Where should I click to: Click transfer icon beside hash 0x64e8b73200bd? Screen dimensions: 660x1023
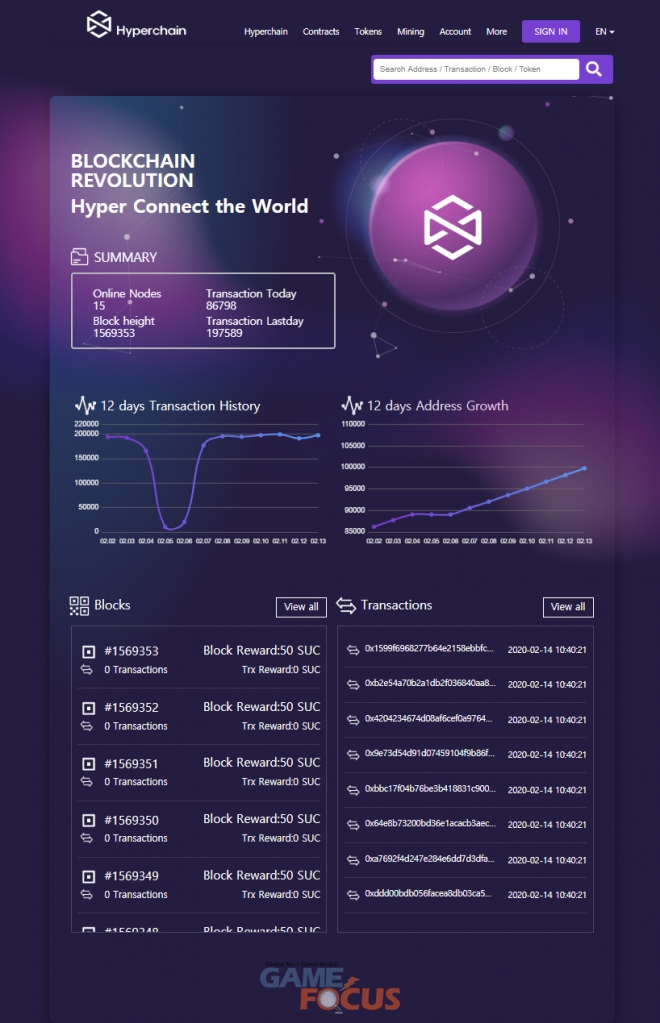pyautogui.click(x=353, y=825)
